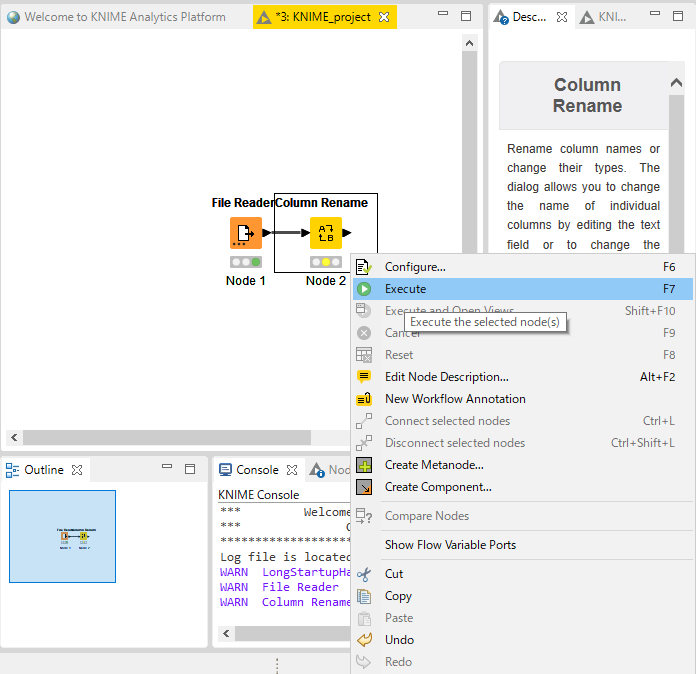Click the KNIME Console heading
Viewport: 696px width, 674px height.
259,495
